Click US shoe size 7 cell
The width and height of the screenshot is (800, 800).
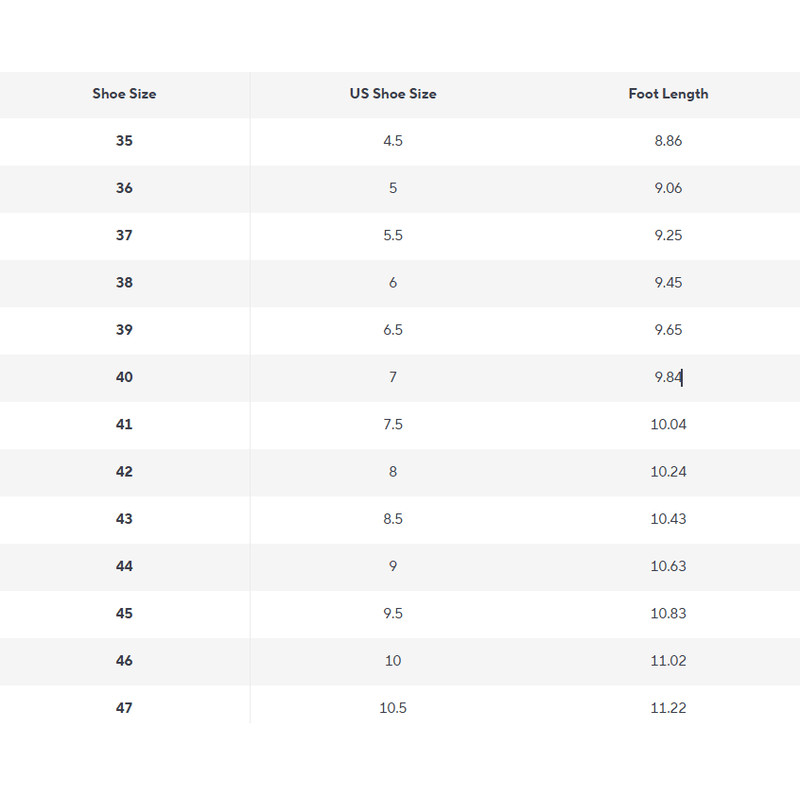(x=393, y=377)
